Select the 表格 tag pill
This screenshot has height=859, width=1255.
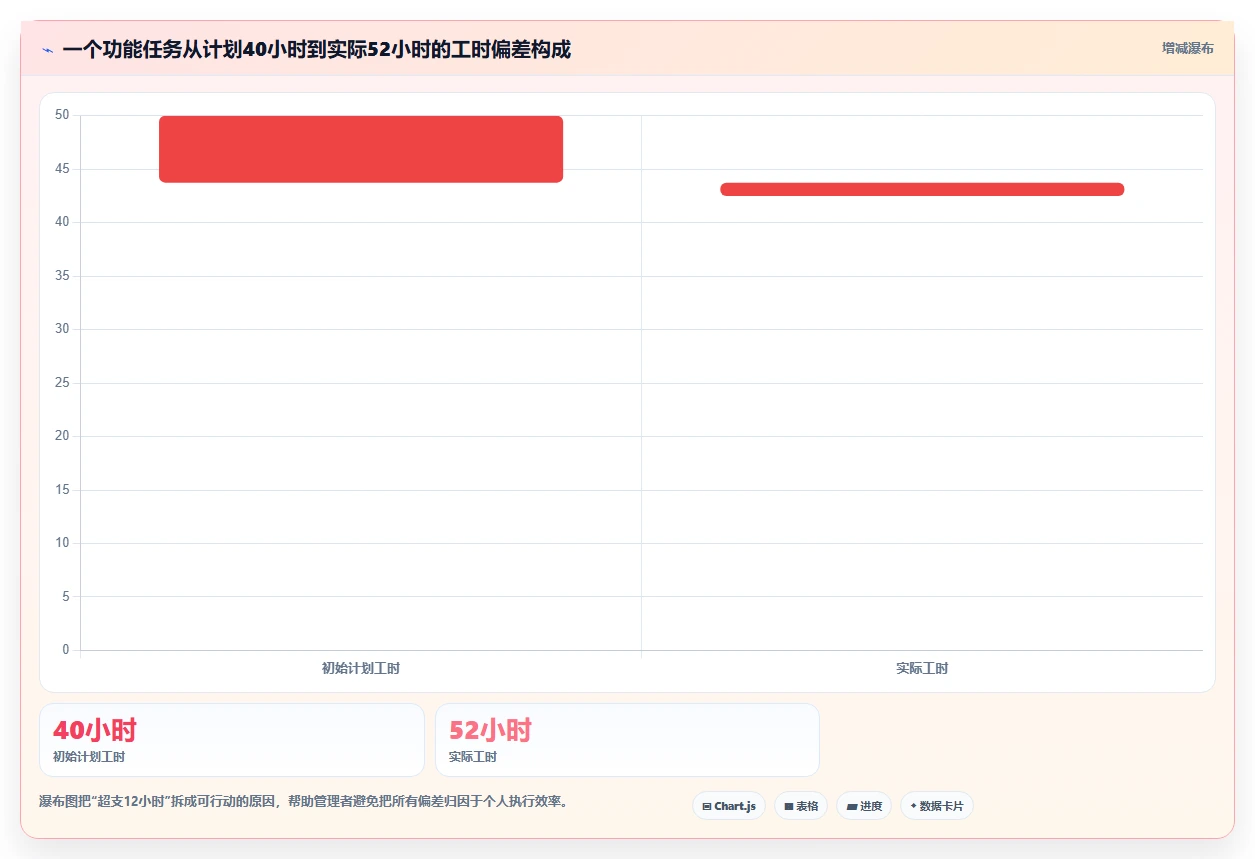coord(801,806)
